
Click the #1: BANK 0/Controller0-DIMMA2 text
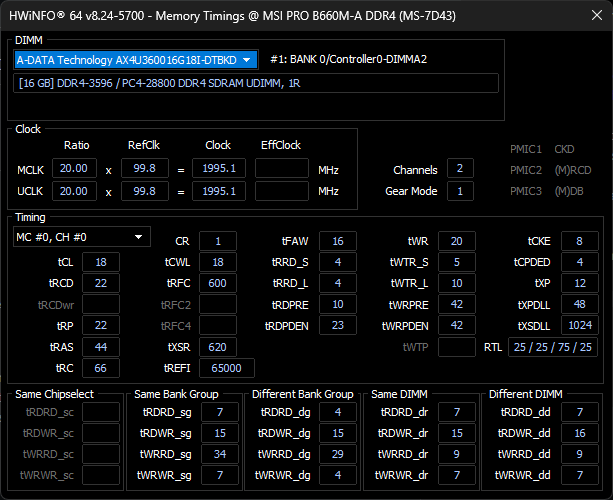[348, 59]
